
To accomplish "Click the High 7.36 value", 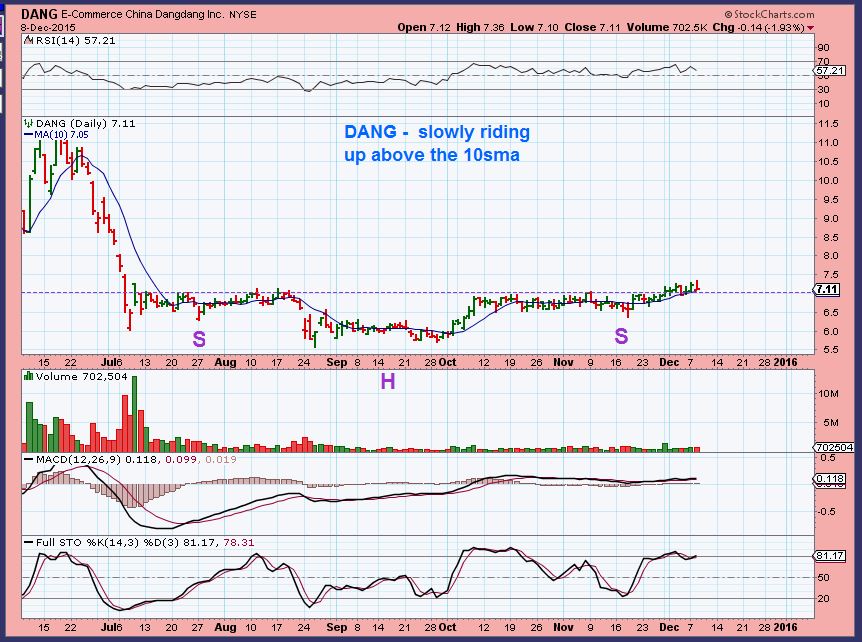I will tap(480, 27).
